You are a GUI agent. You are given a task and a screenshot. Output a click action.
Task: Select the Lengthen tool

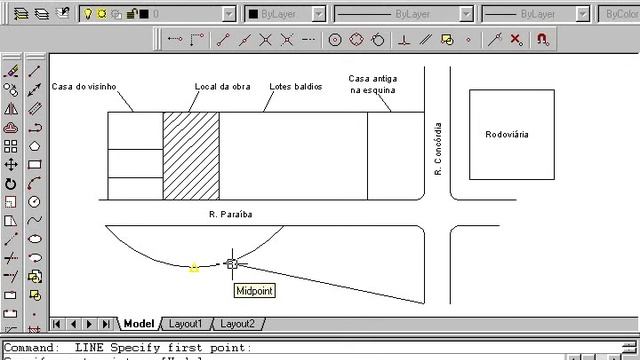[11, 240]
